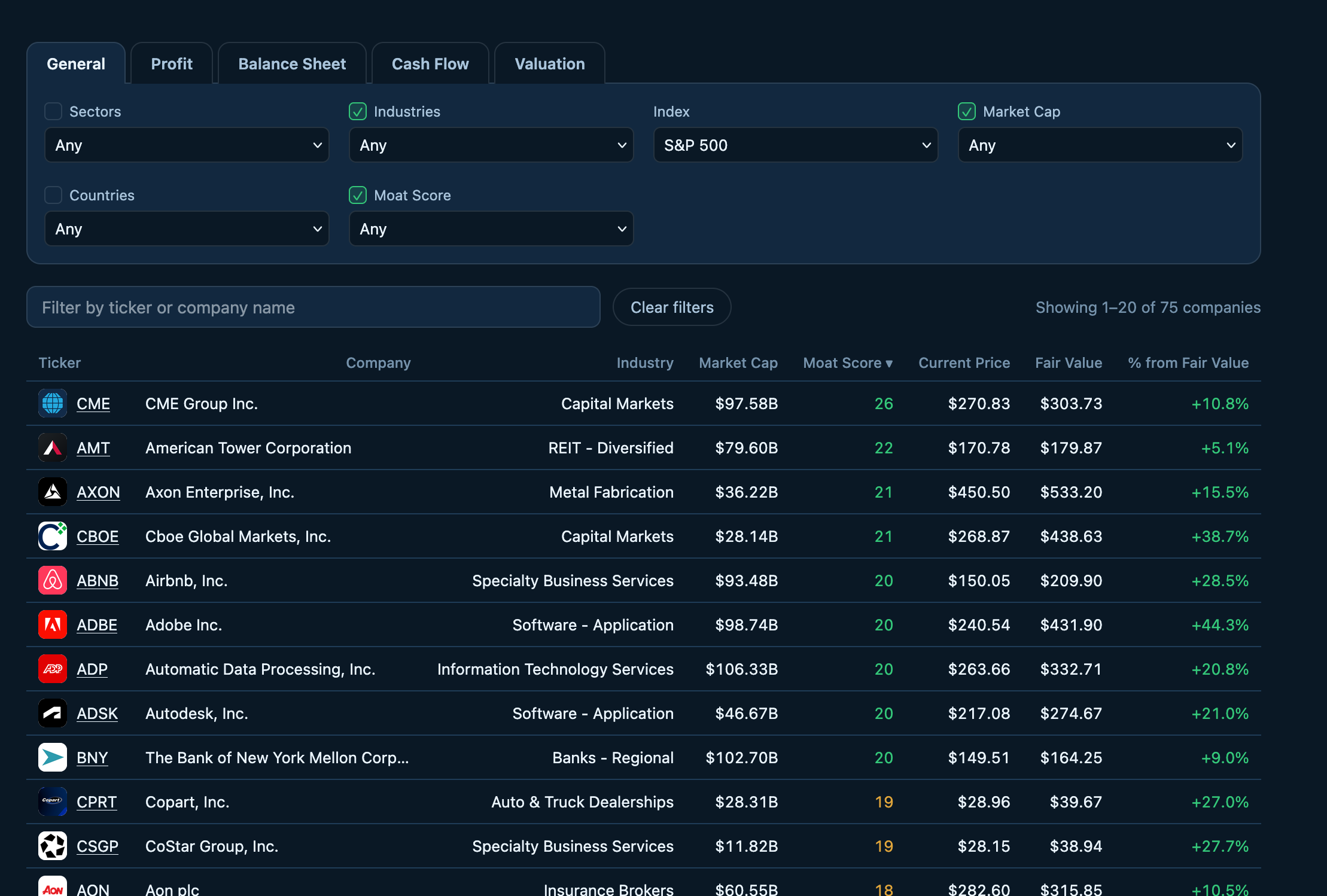Open the CSGP ticker link

pos(98,846)
